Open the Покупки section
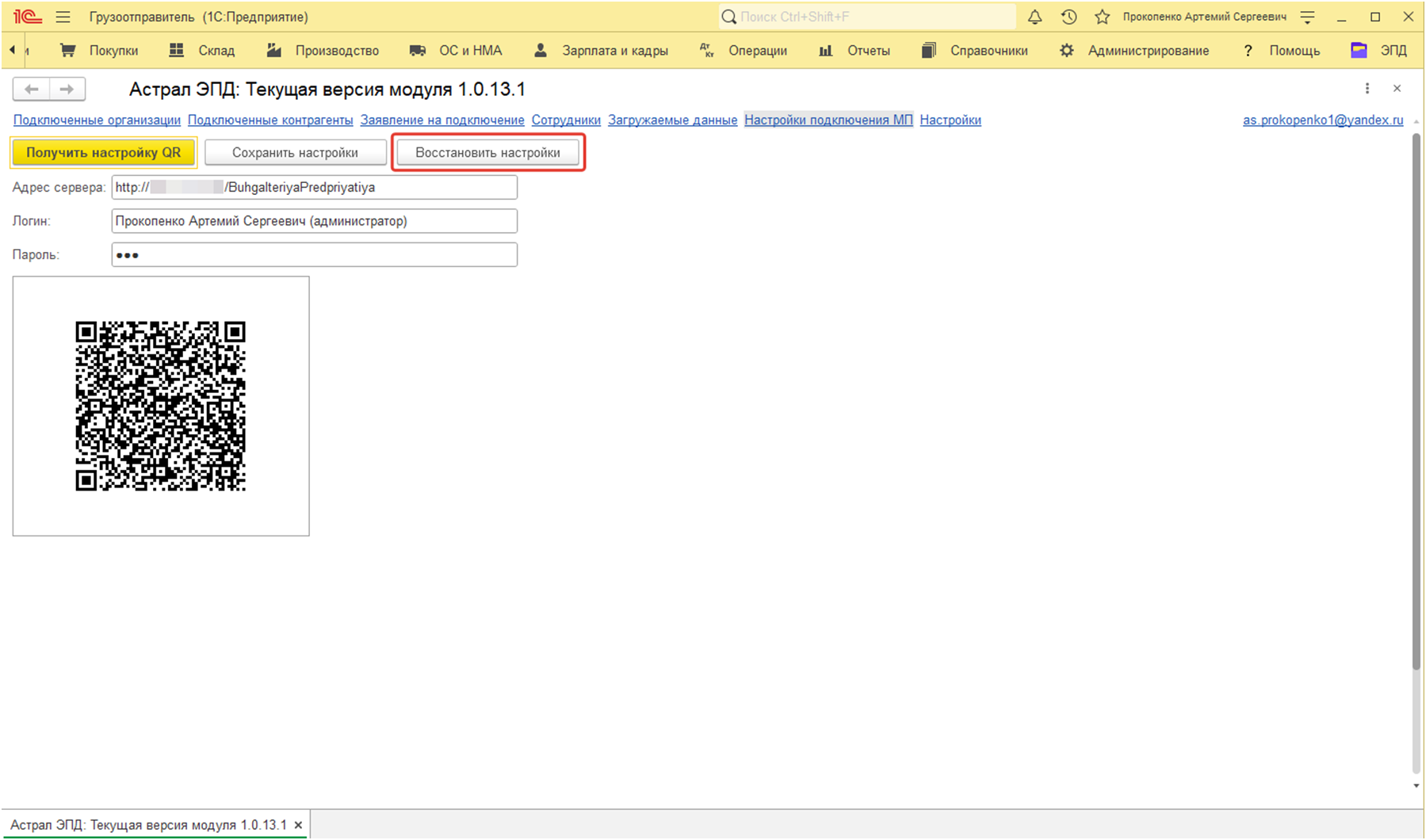1426x840 pixels. coord(113,50)
